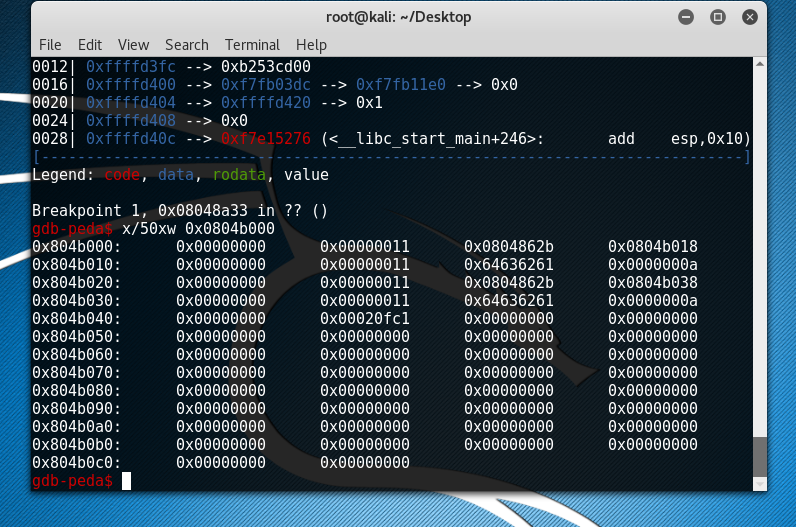Screen dimensions: 796x527
Task: Click the pointer 0xffffd420
Action: (266, 103)
